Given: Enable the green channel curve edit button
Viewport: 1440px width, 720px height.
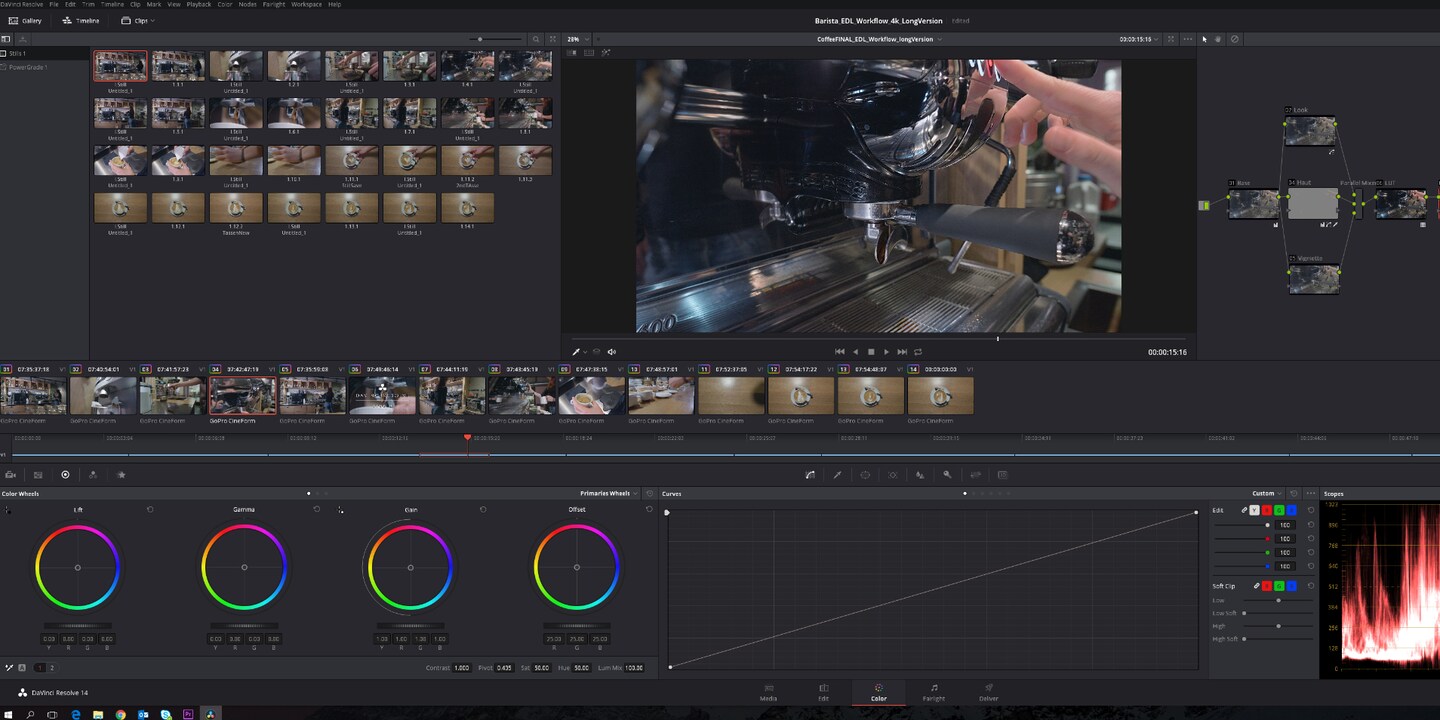Looking at the screenshot, I should pos(1279,510).
